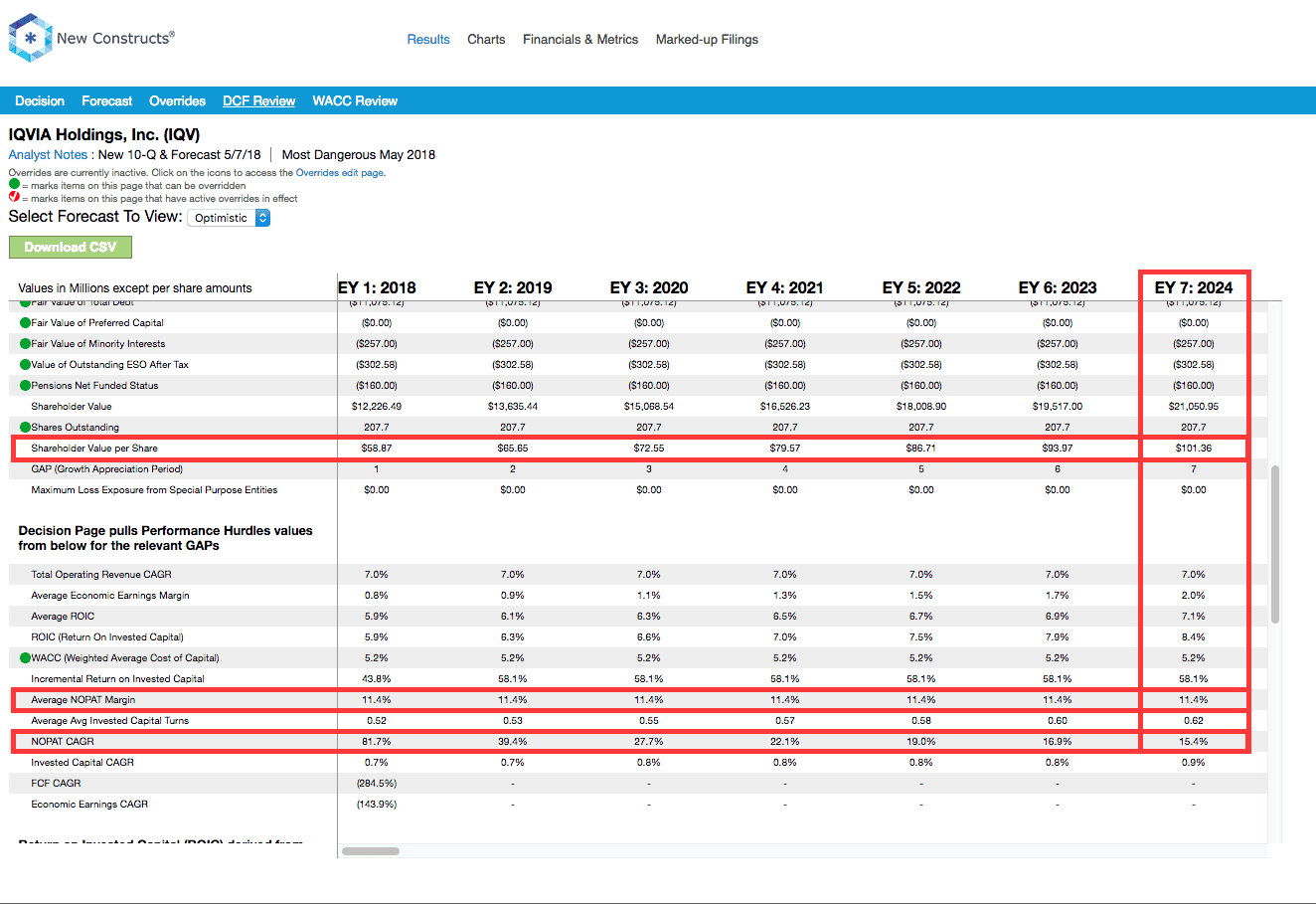Screen dimensions: 1316x904
Task: Click the Incremental Return on Invested Capital label
Action: coord(117,678)
